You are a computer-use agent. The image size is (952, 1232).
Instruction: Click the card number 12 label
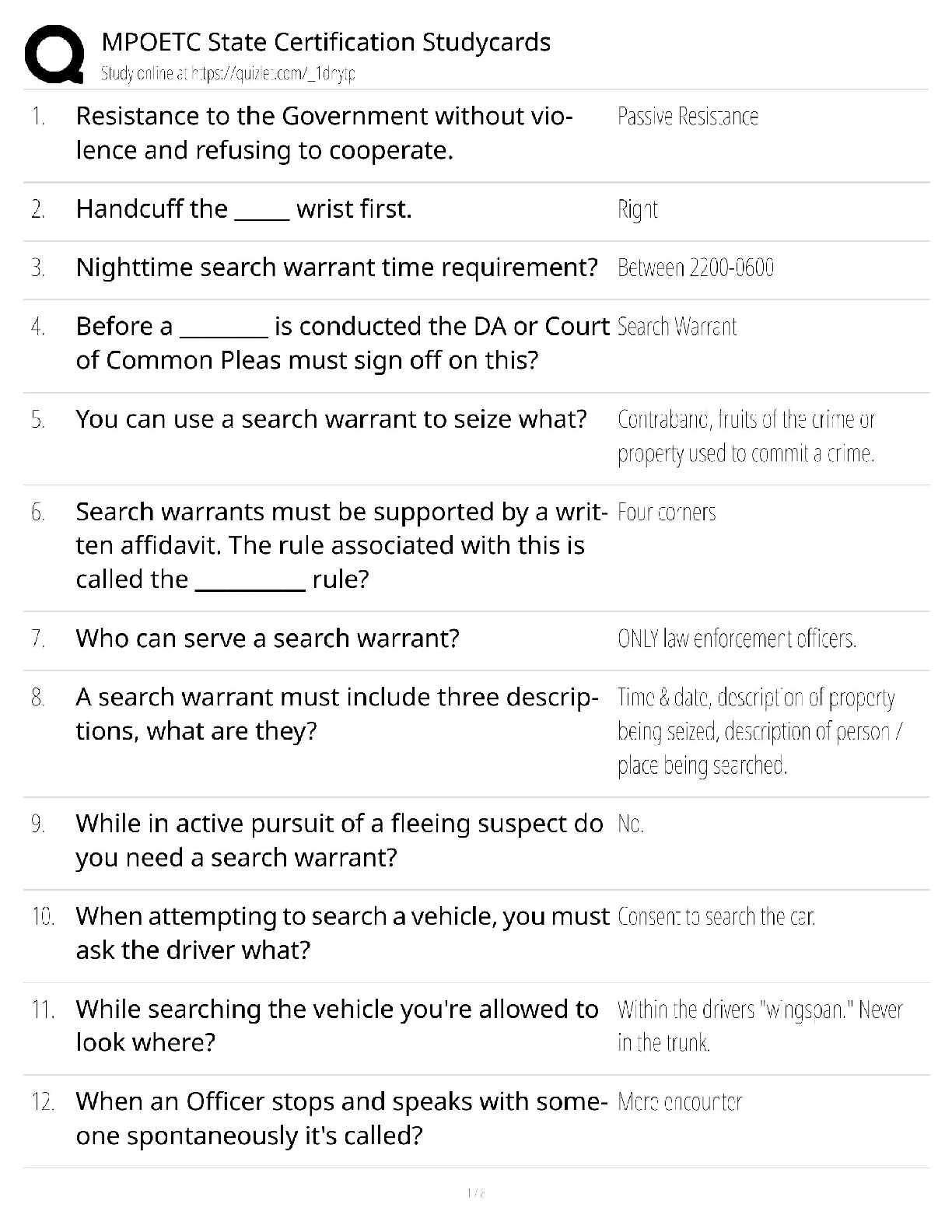(x=43, y=1102)
